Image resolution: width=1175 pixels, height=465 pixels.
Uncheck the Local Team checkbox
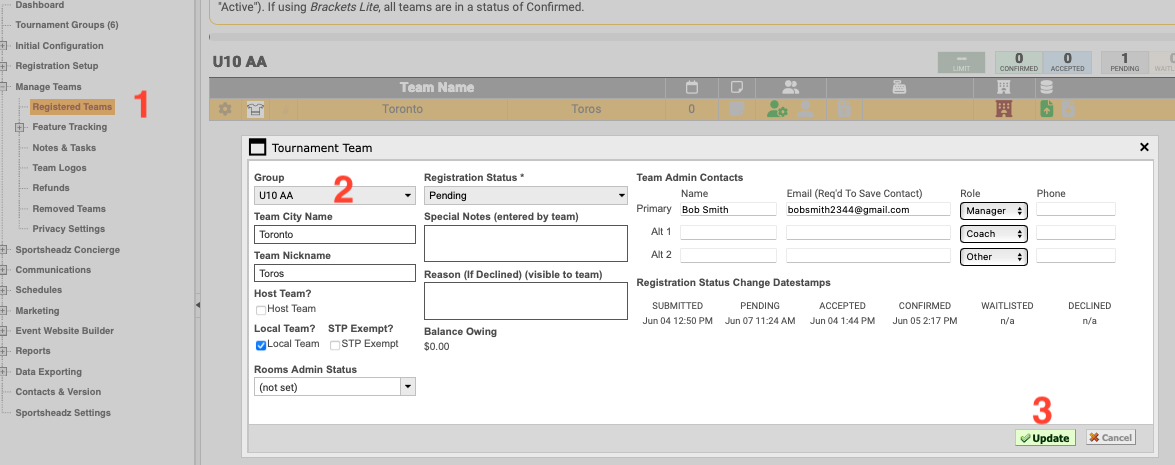pos(261,345)
